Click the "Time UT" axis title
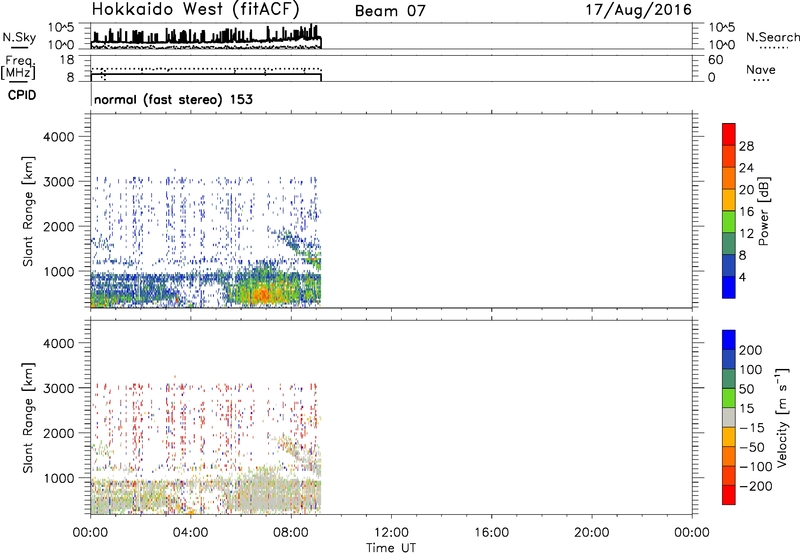Viewport: 800px width, 554px height. coord(391,548)
